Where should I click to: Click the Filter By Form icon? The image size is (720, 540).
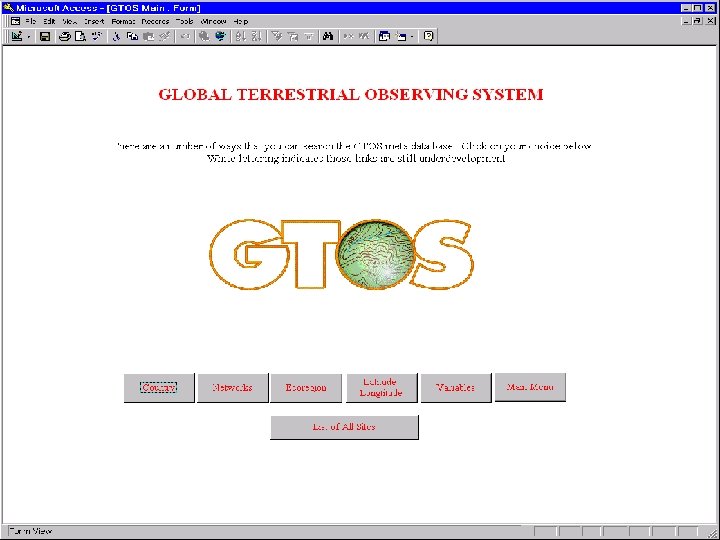[293, 36]
